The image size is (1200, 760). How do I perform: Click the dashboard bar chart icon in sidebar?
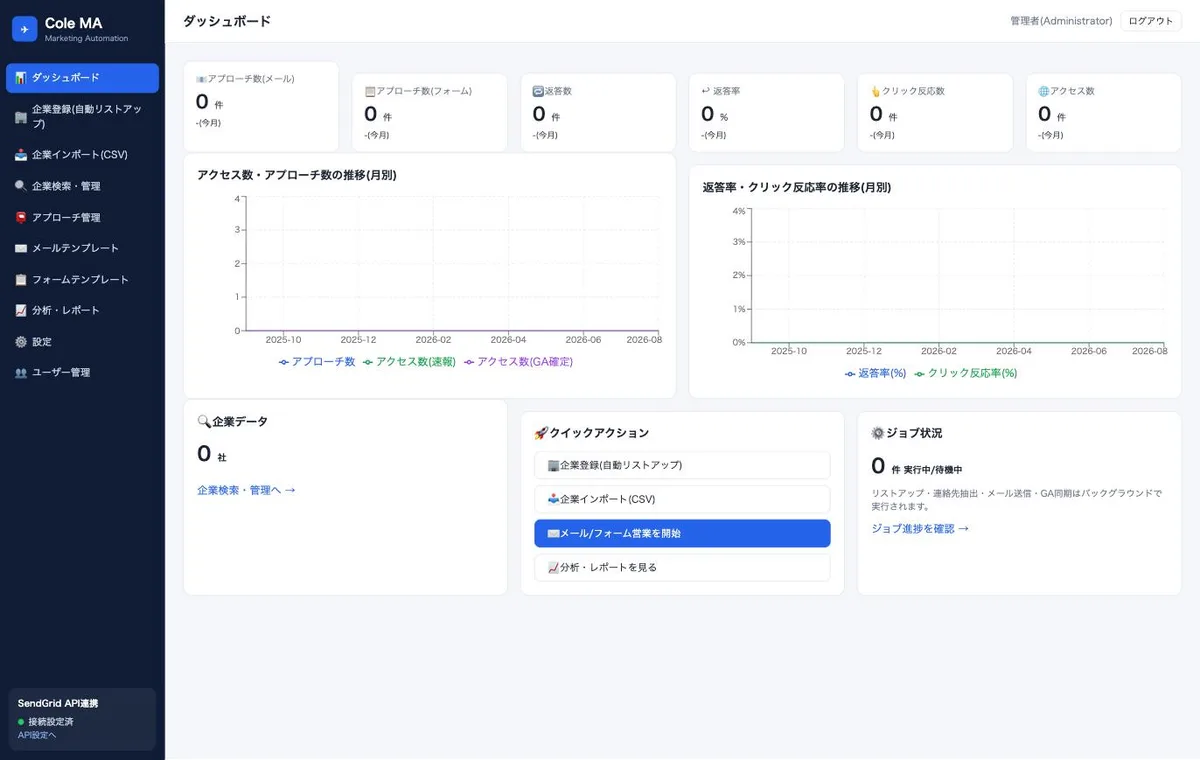pyautogui.click(x=21, y=78)
